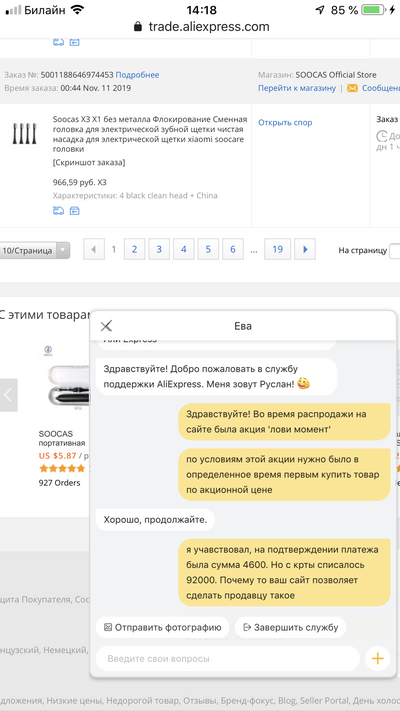Click the envelope message icon
Viewport: 400px width, 711px height.
click(x=352, y=88)
